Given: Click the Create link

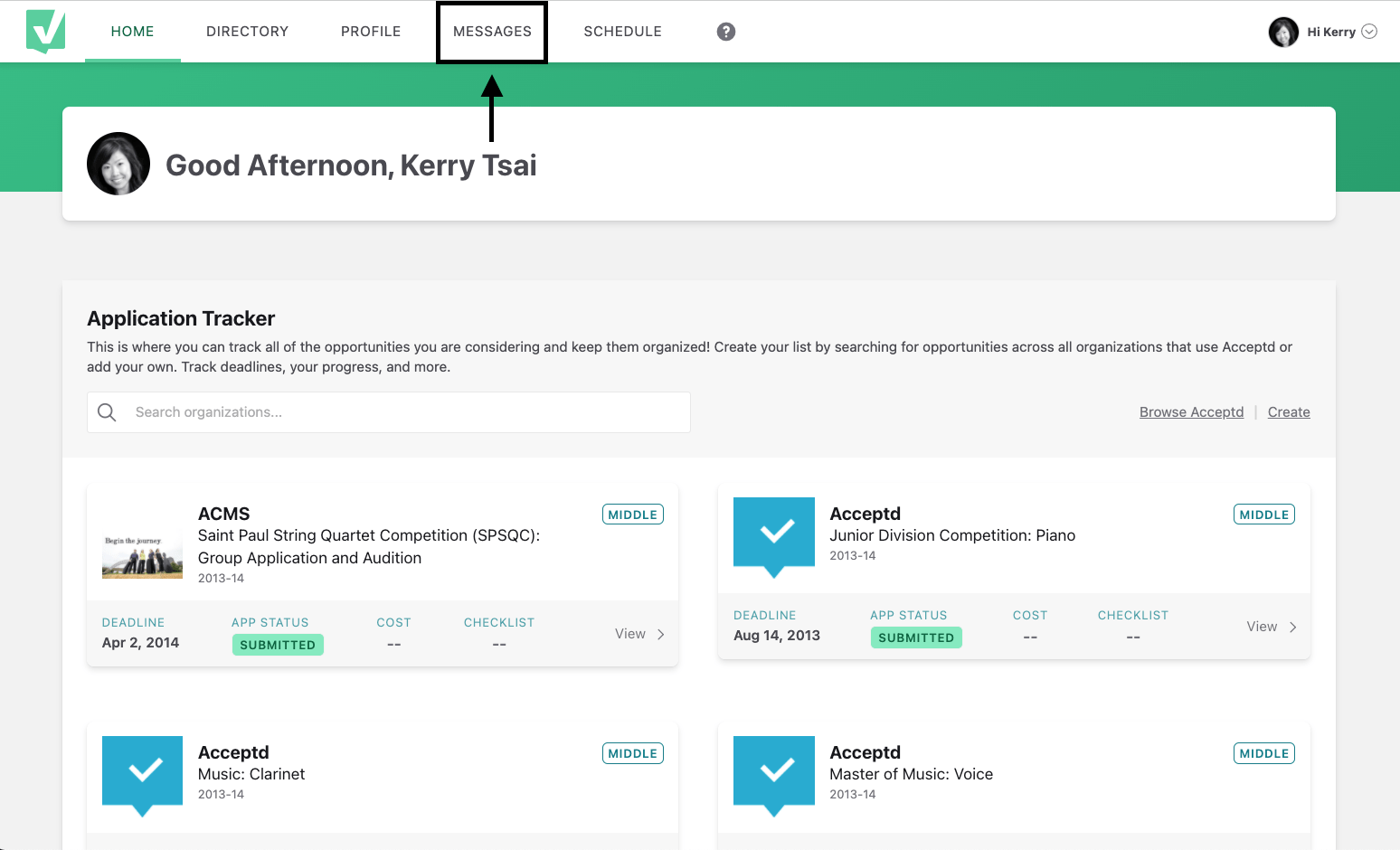Looking at the screenshot, I should [1289, 412].
